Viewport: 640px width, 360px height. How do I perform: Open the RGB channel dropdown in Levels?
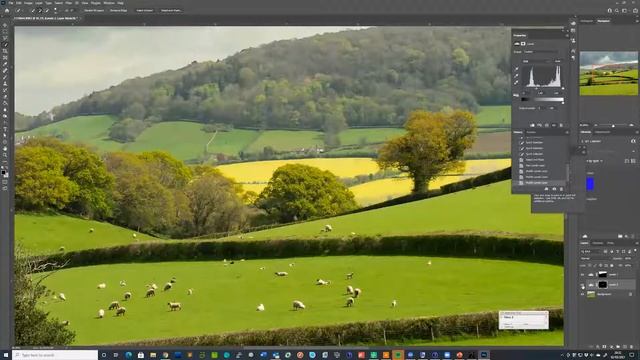click(x=536, y=61)
